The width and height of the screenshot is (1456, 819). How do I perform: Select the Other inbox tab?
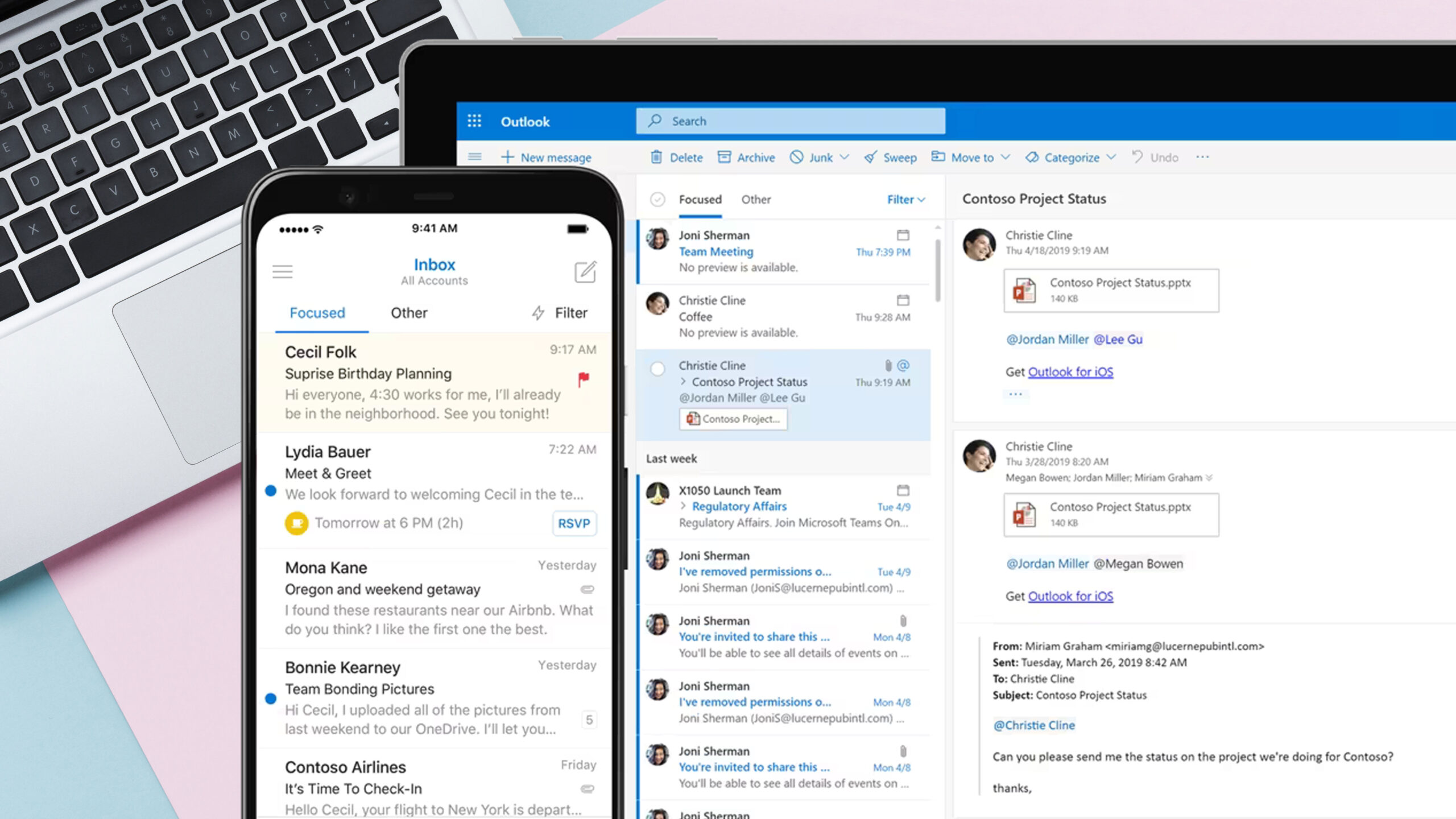[x=754, y=199]
